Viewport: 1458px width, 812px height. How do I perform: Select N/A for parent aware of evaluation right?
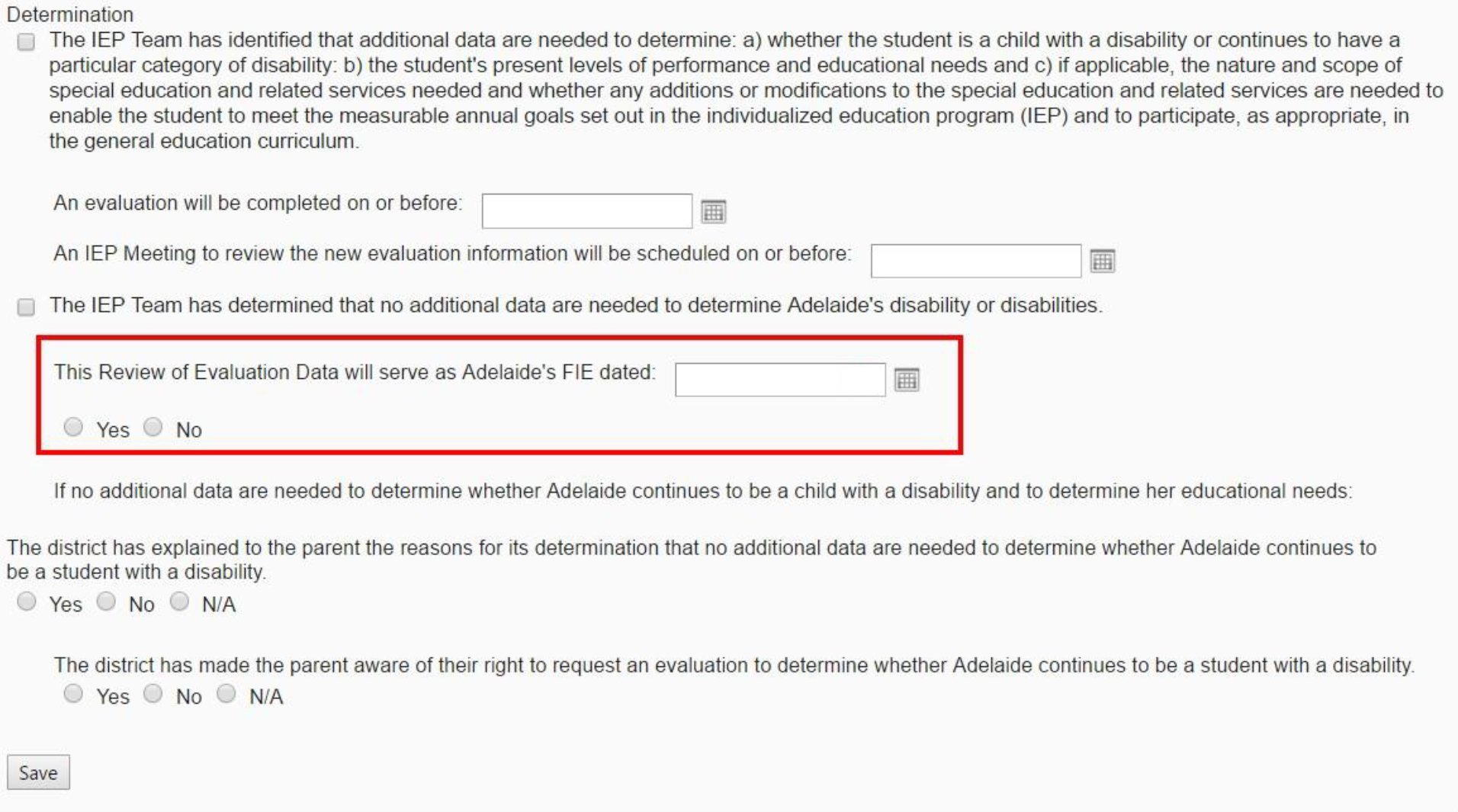point(225,694)
